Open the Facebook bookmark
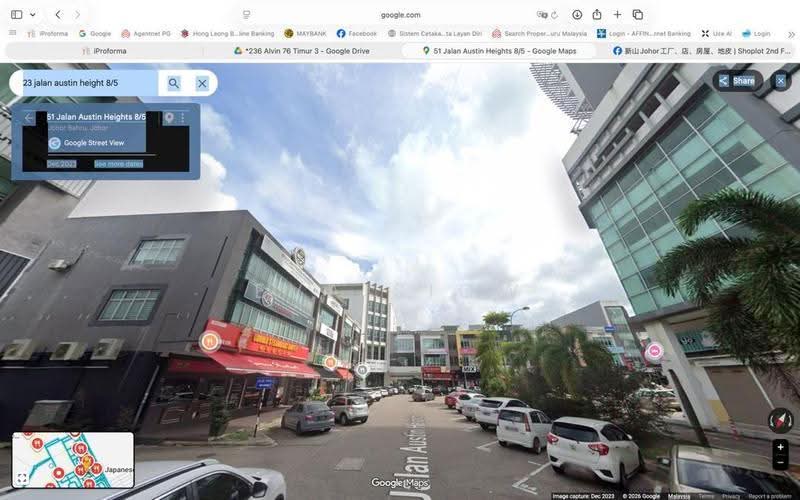 [357, 34]
